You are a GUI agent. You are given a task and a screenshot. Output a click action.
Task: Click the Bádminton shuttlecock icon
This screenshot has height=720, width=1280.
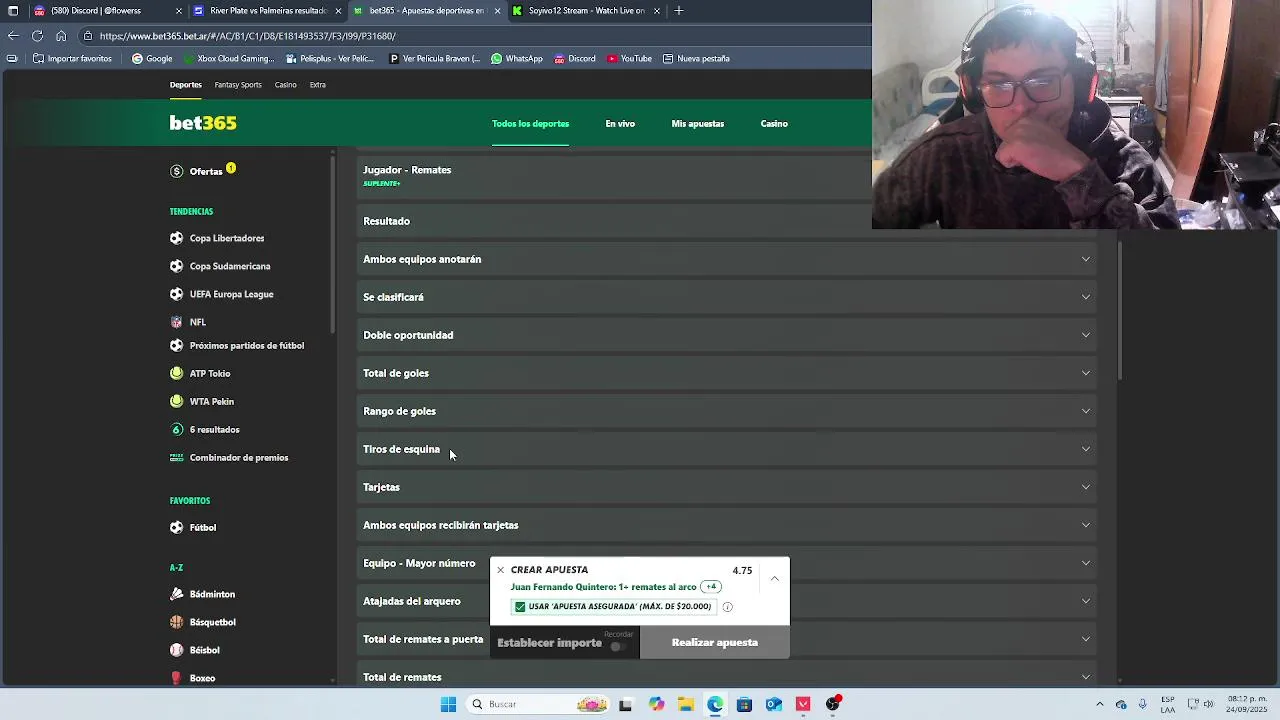pos(177,594)
